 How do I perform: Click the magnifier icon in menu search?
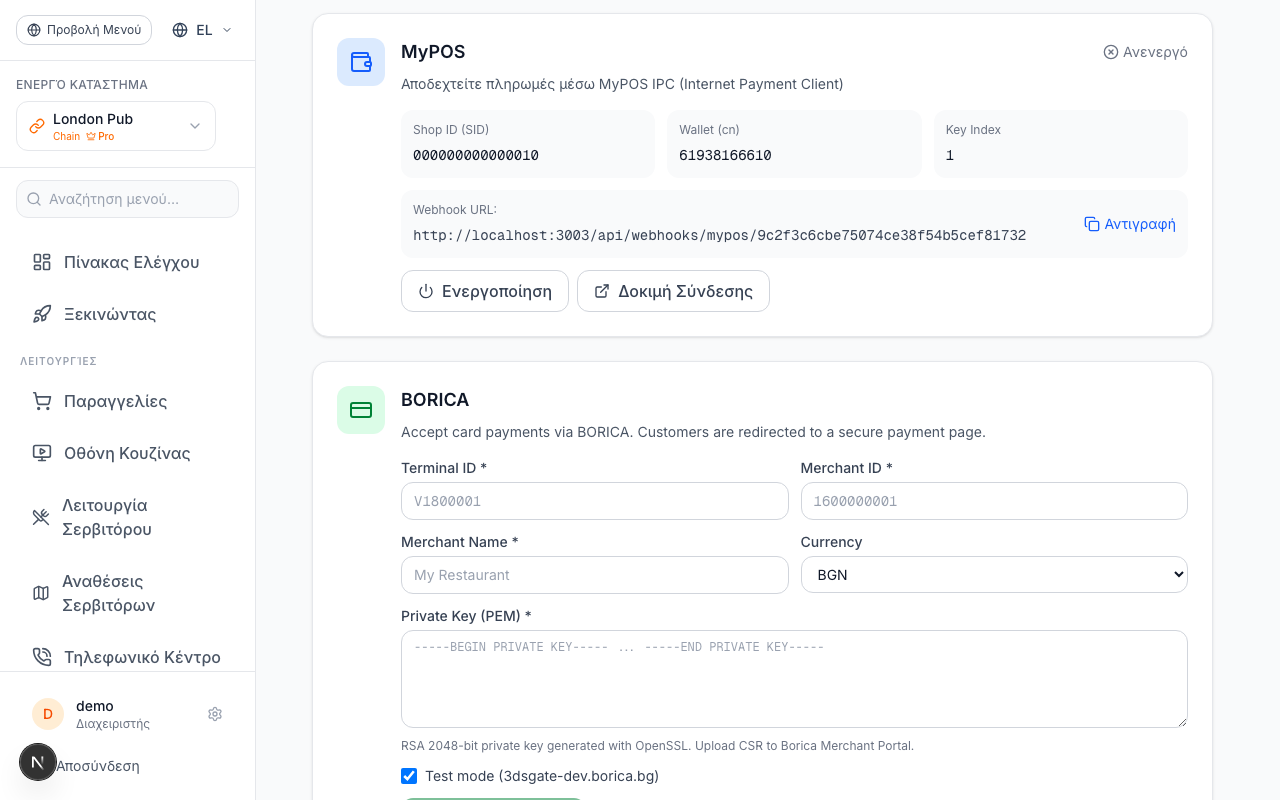(x=34, y=199)
